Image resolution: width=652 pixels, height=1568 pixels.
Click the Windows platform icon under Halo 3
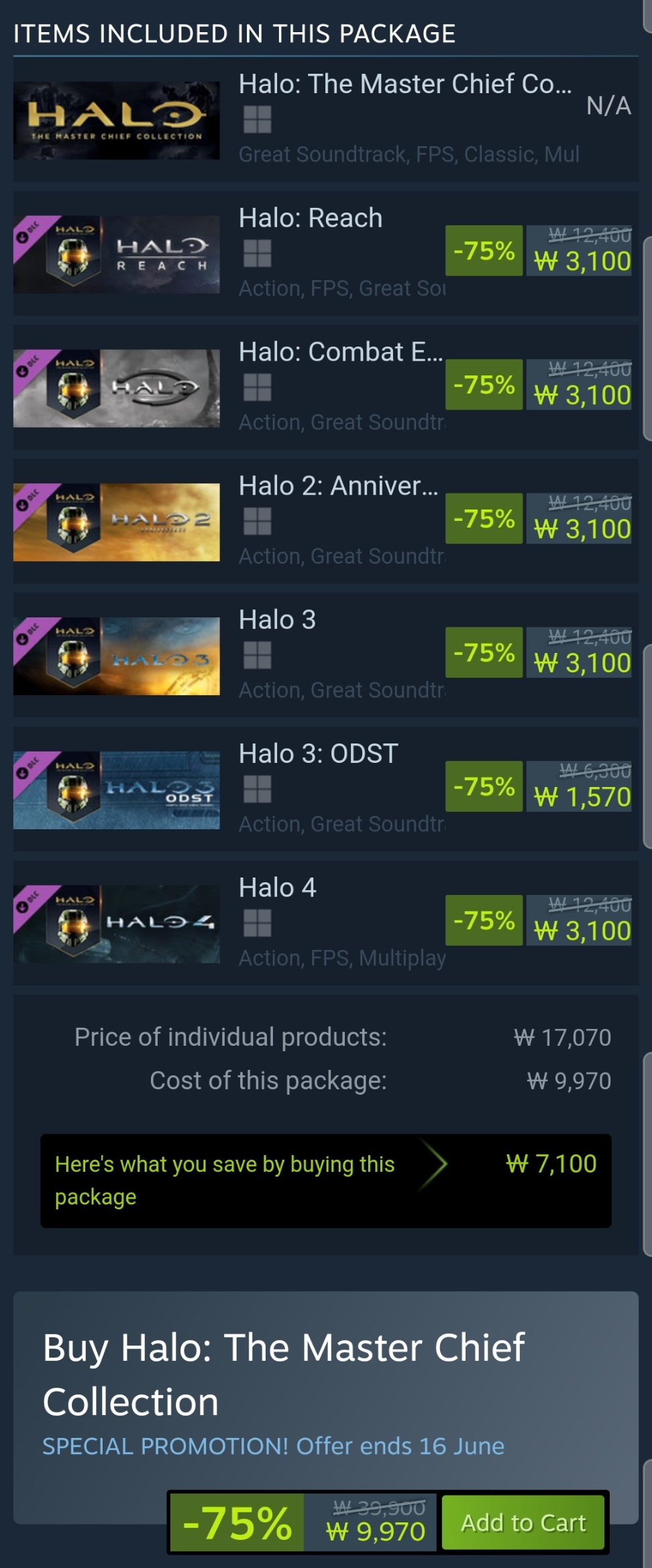point(257,655)
